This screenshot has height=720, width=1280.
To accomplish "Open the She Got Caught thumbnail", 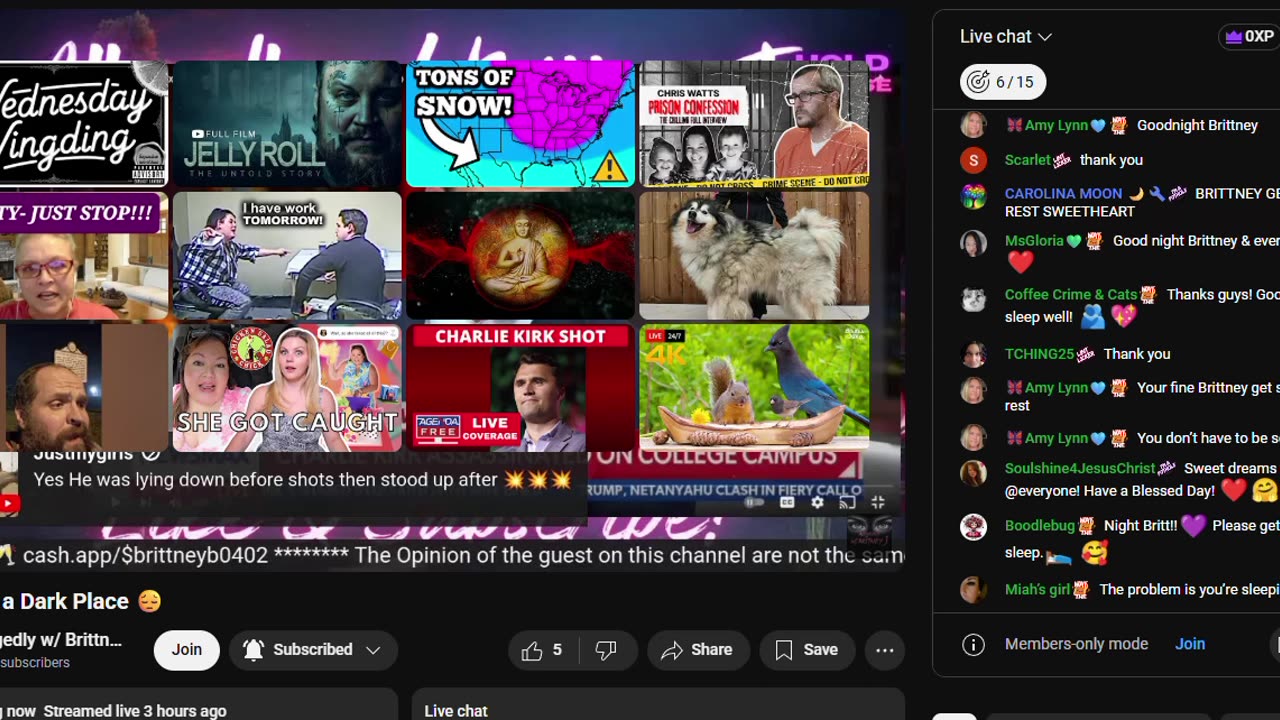I will (287, 388).
